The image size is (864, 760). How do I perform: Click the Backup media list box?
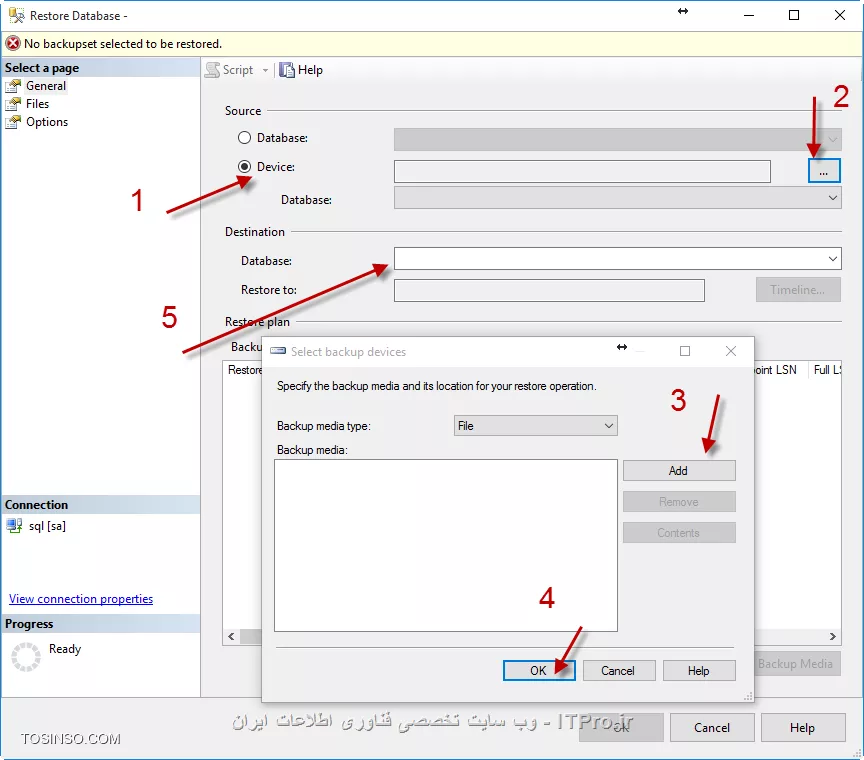tap(446, 545)
